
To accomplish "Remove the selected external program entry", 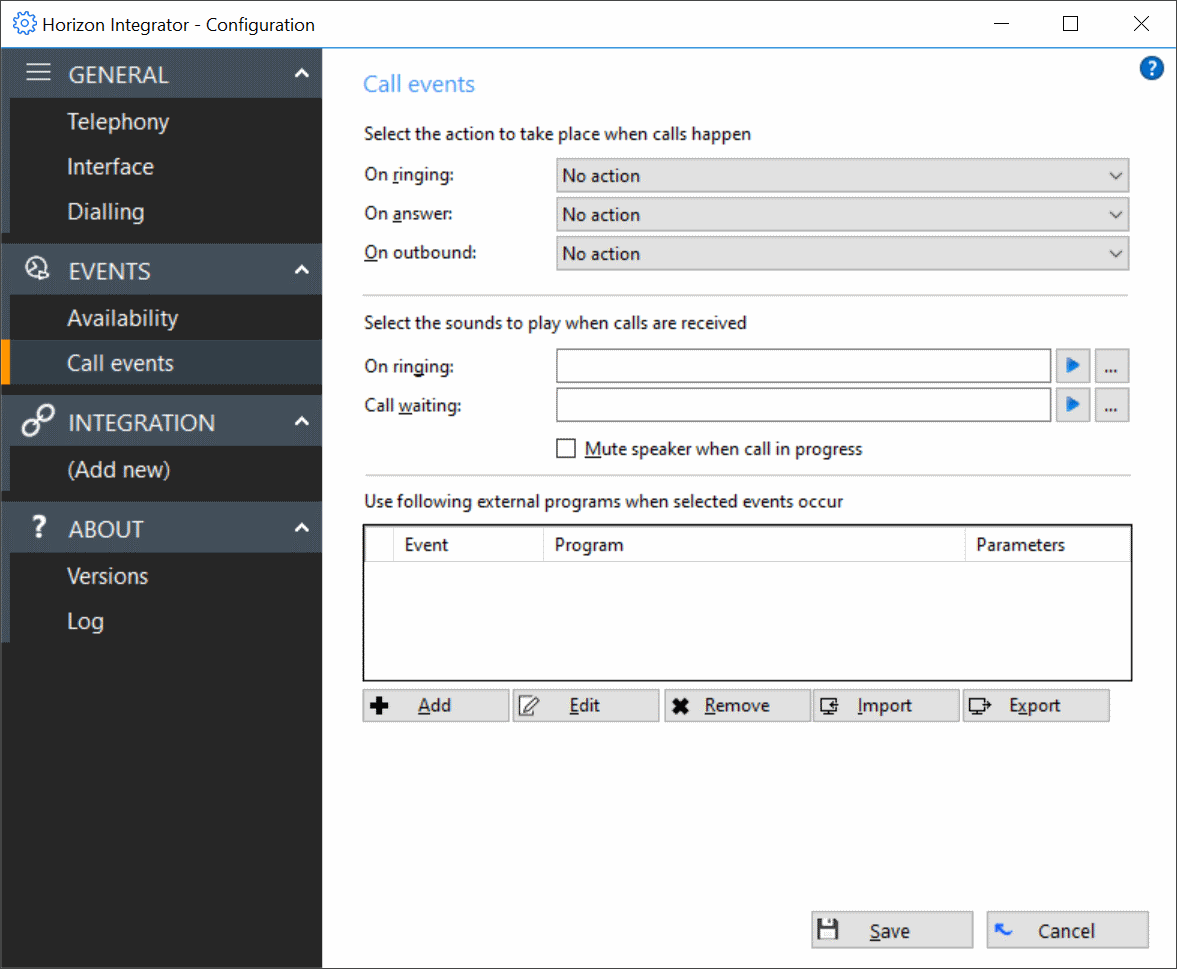I will click(x=737, y=705).
